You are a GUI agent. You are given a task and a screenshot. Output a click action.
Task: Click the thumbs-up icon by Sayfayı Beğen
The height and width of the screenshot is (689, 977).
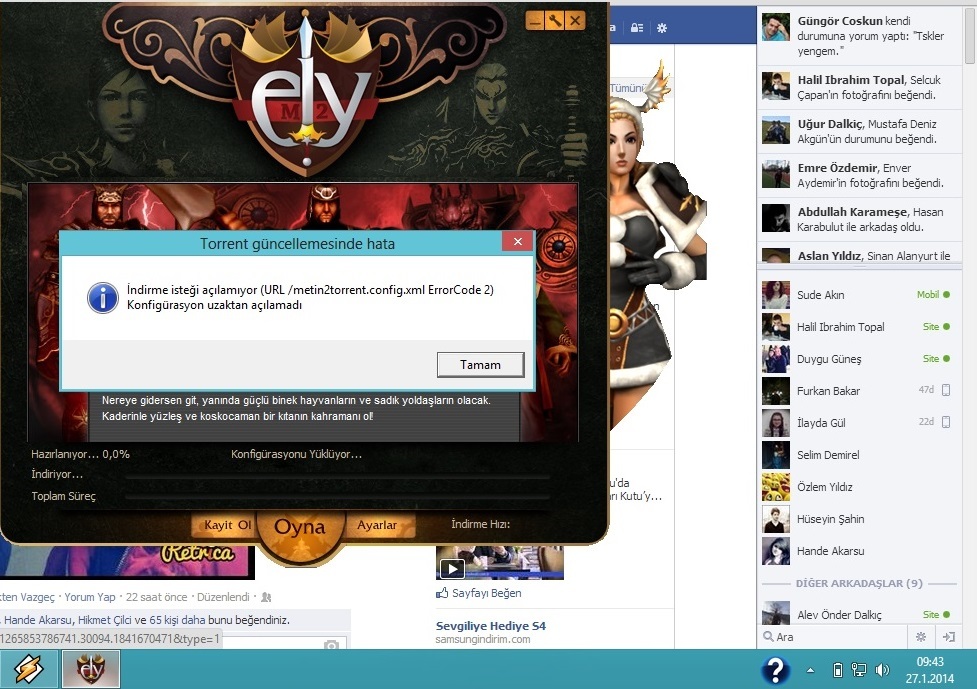tap(442, 593)
